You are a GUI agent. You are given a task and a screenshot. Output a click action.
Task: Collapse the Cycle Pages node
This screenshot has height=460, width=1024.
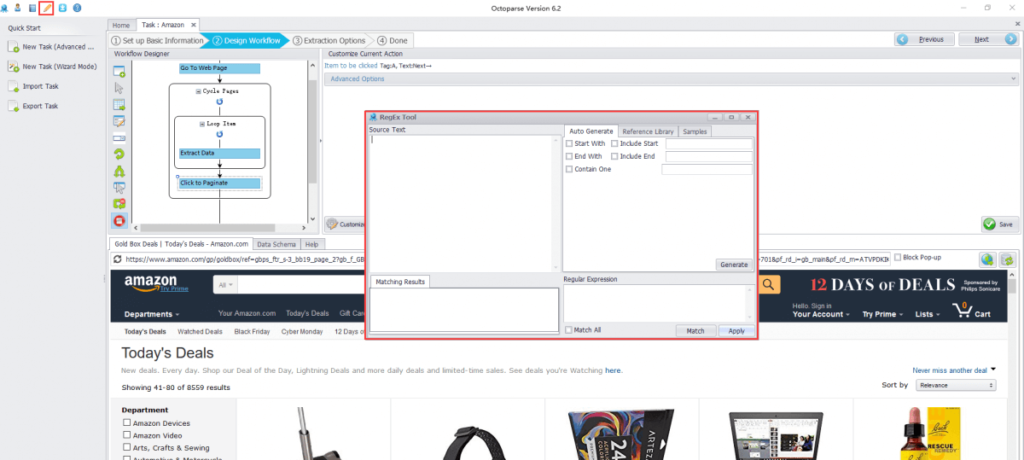coord(199,92)
